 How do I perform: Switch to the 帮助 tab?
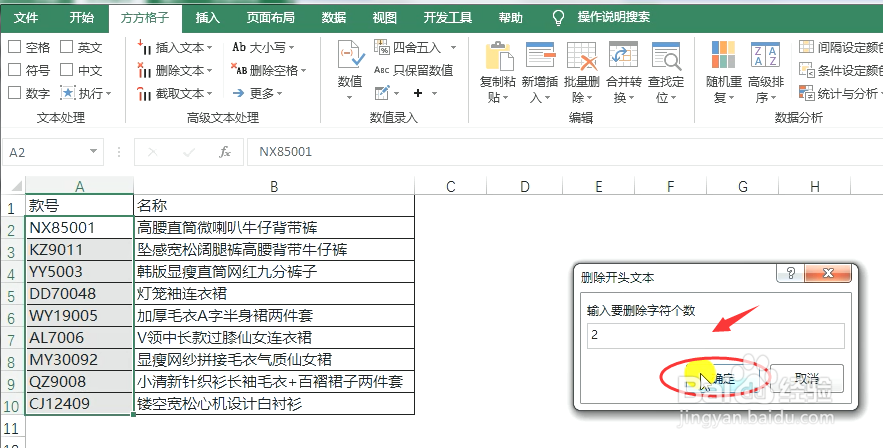511,17
